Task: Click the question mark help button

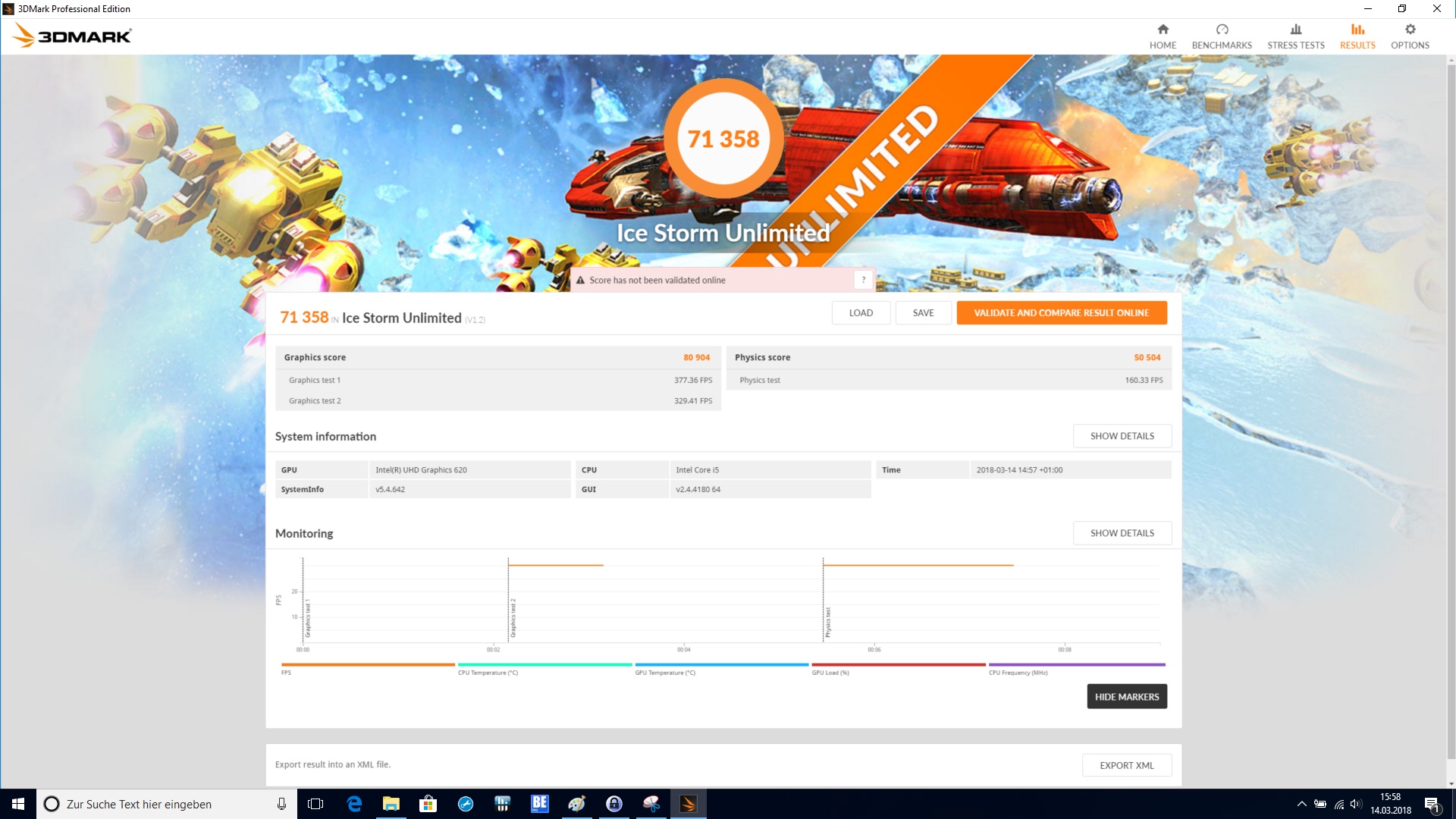Action: (x=863, y=280)
